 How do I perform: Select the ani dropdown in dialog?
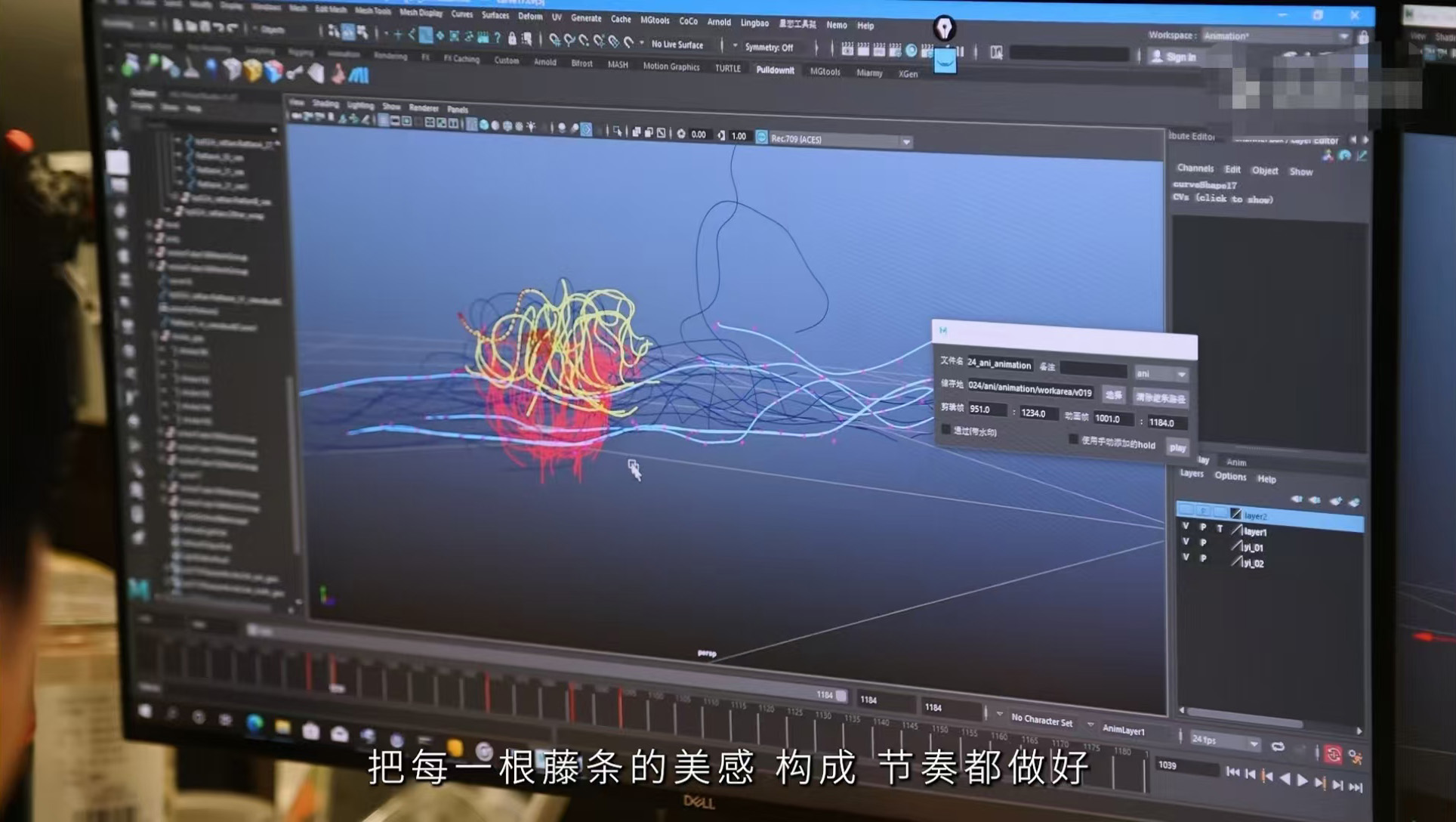tap(1161, 373)
